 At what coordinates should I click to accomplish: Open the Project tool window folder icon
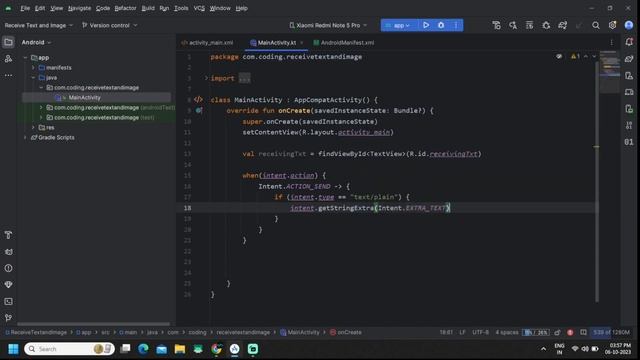pyautogui.click(x=8, y=42)
